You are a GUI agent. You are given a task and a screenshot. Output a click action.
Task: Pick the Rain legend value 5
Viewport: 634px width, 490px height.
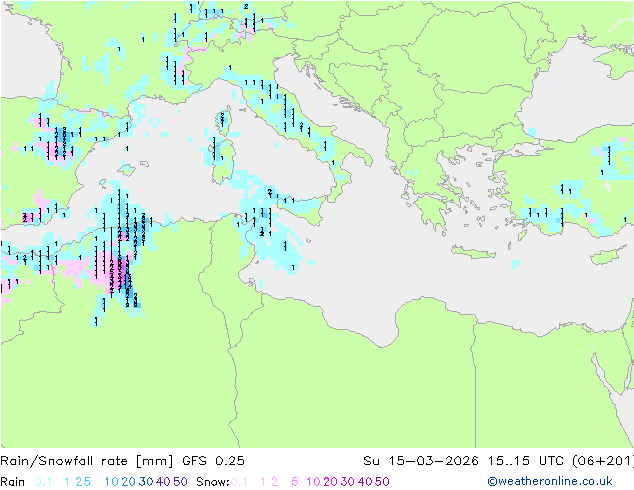pos(87,482)
